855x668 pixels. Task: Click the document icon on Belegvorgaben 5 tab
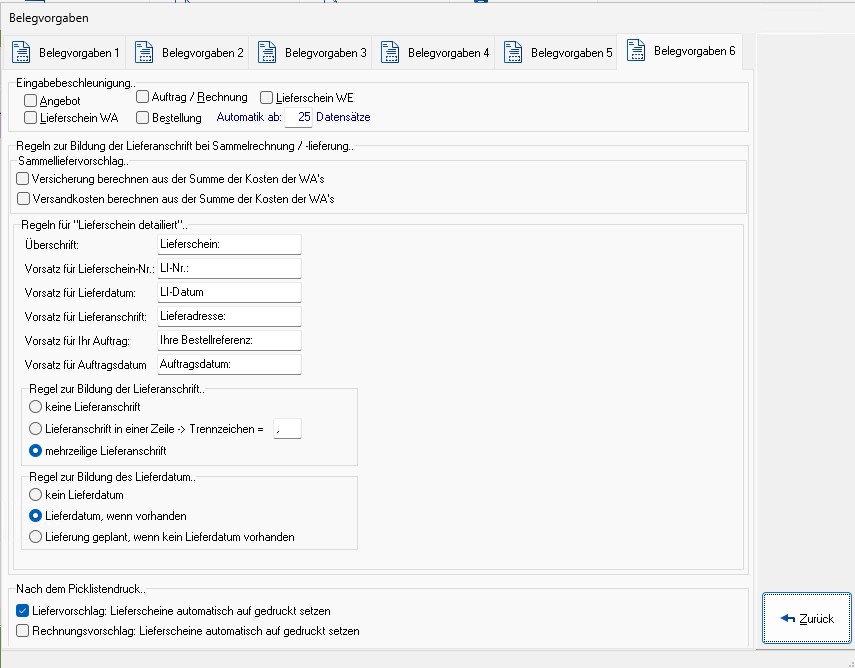pos(513,52)
